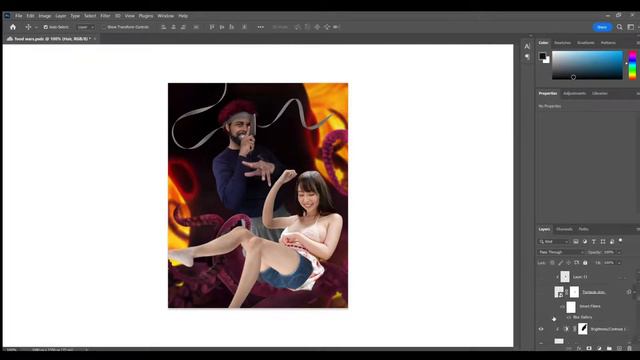Screen dimensions: 640x360
Task: Switch to the Paths tab
Action: click(583, 229)
